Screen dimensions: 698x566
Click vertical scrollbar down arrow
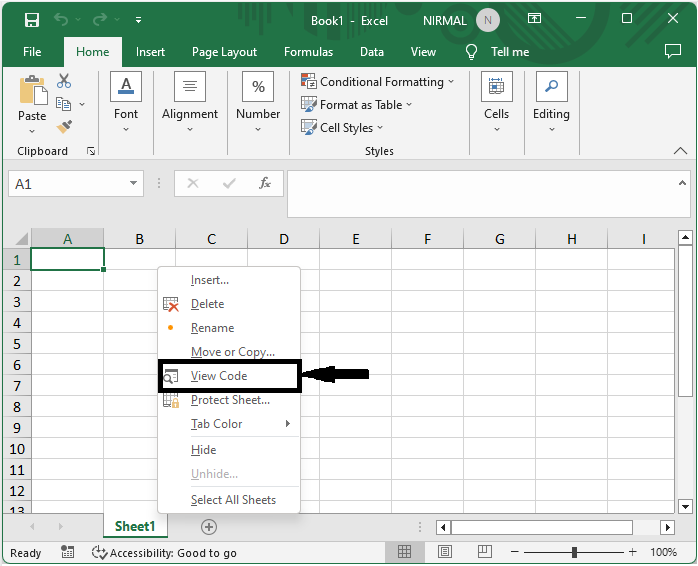click(685, 506)
